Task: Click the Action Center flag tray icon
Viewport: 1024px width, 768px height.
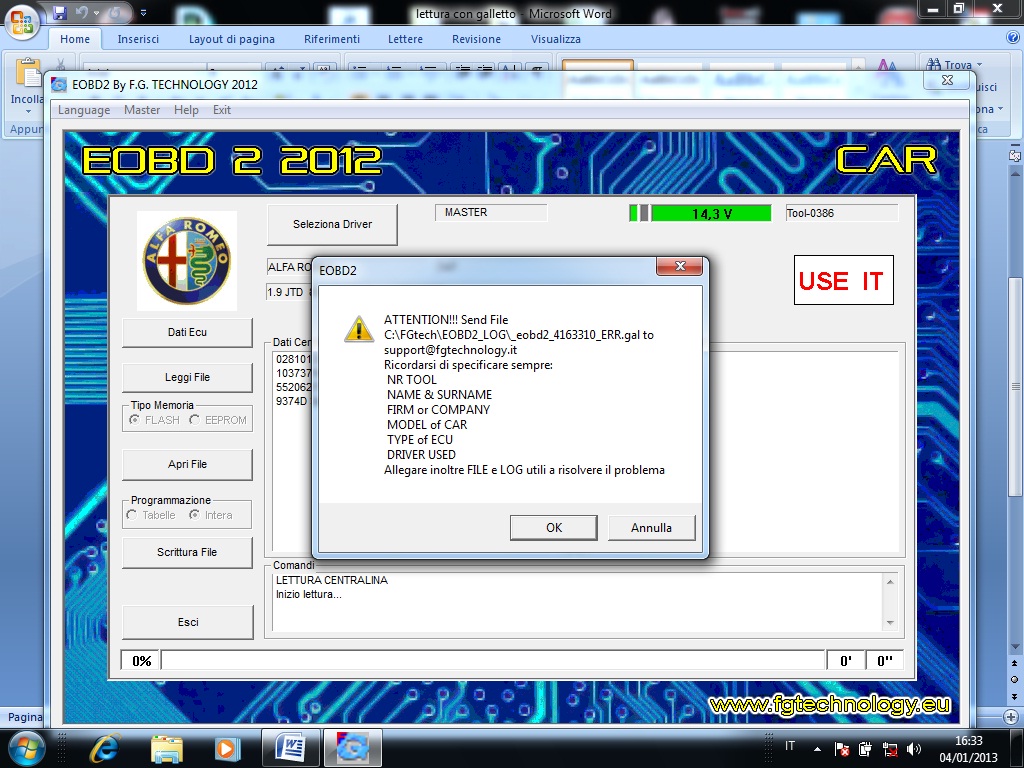Action: click(x=842, y=749)
